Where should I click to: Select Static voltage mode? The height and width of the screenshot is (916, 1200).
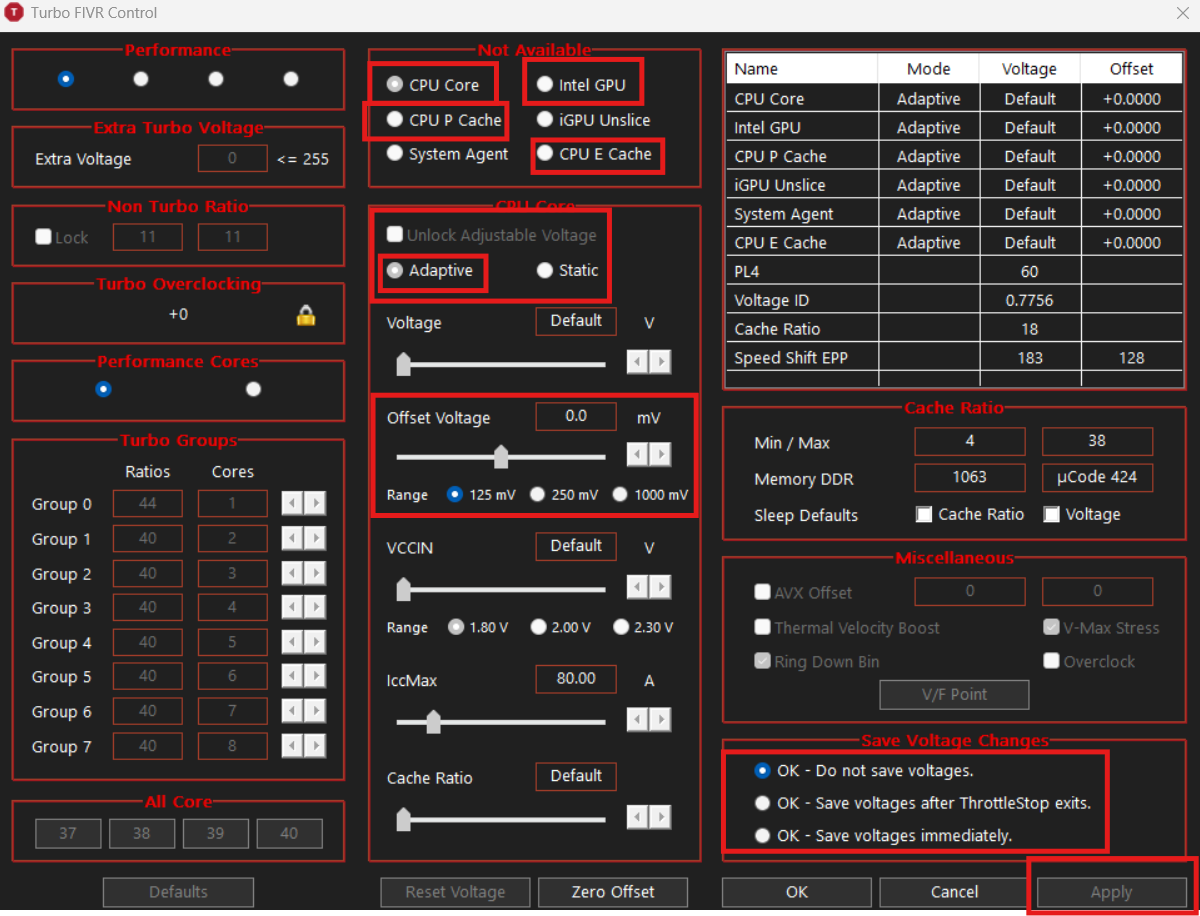pos(545,270)
